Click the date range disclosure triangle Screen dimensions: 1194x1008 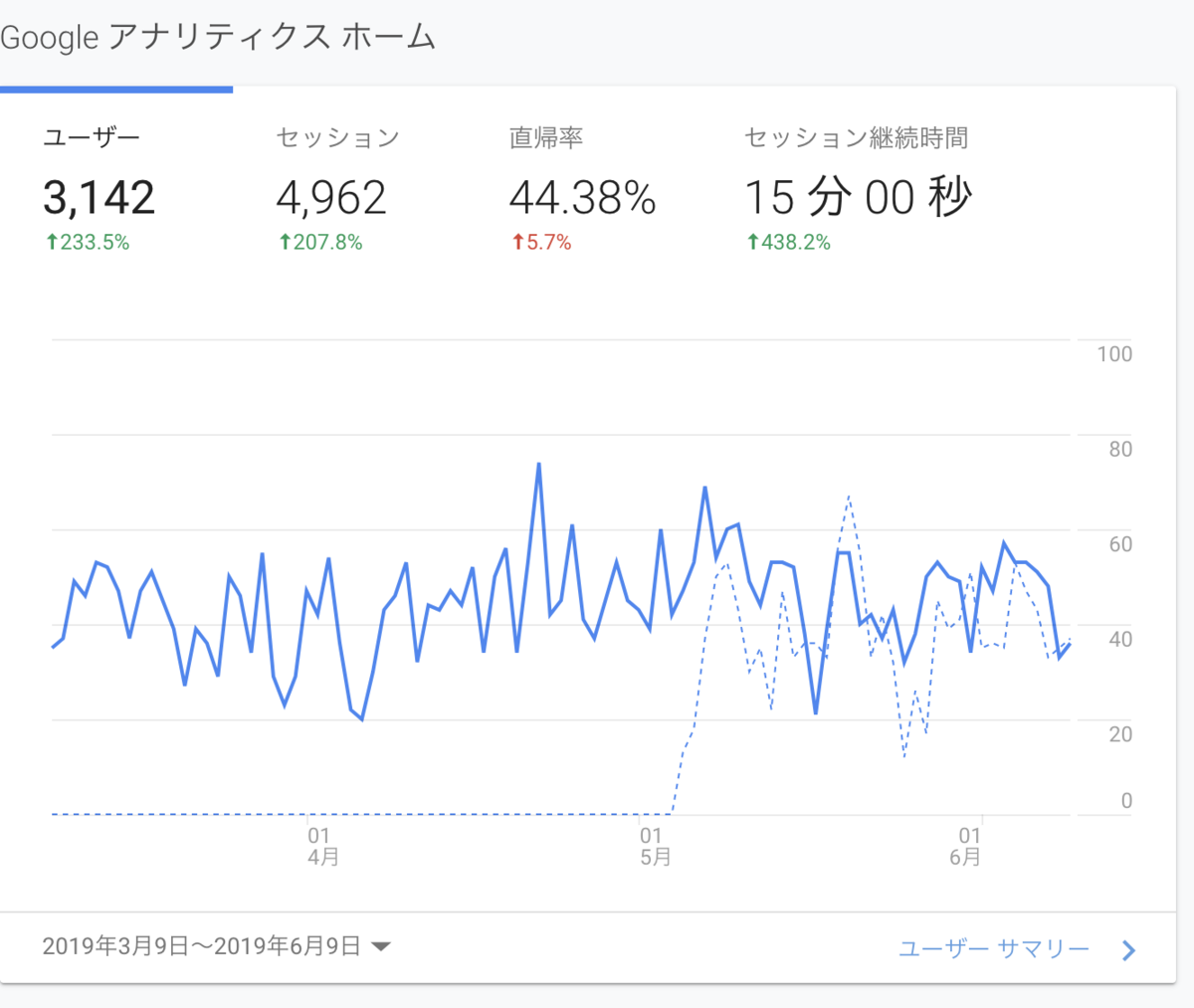pyautogui.click(x=382, y=947)
